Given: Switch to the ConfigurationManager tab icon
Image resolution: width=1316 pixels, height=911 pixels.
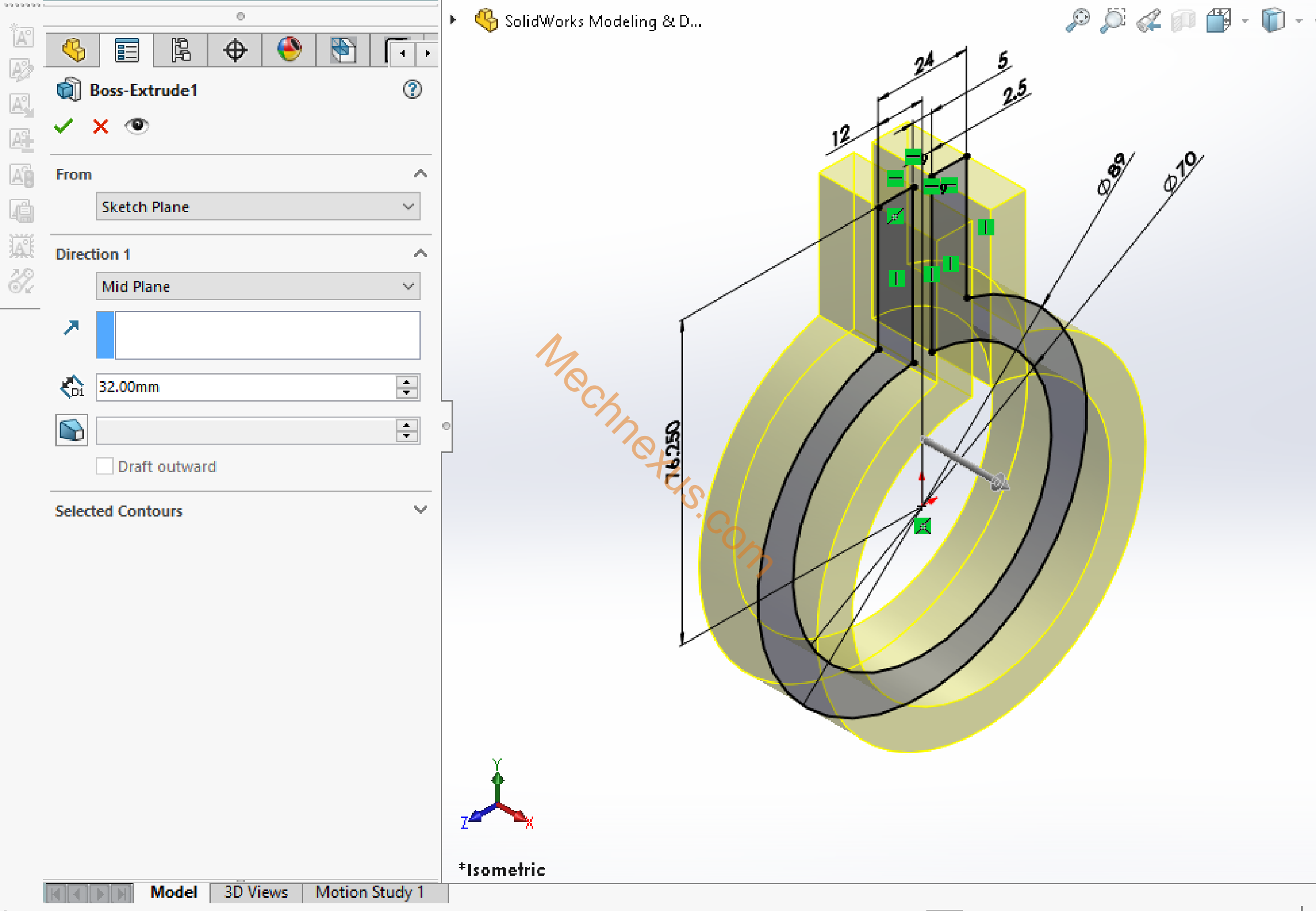Looking at the screenshot, I should (180, 50).
